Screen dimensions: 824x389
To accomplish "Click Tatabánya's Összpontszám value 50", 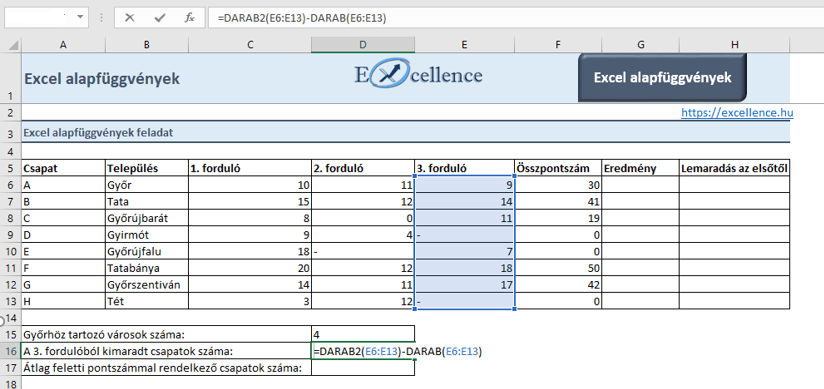I will [558, 268].
